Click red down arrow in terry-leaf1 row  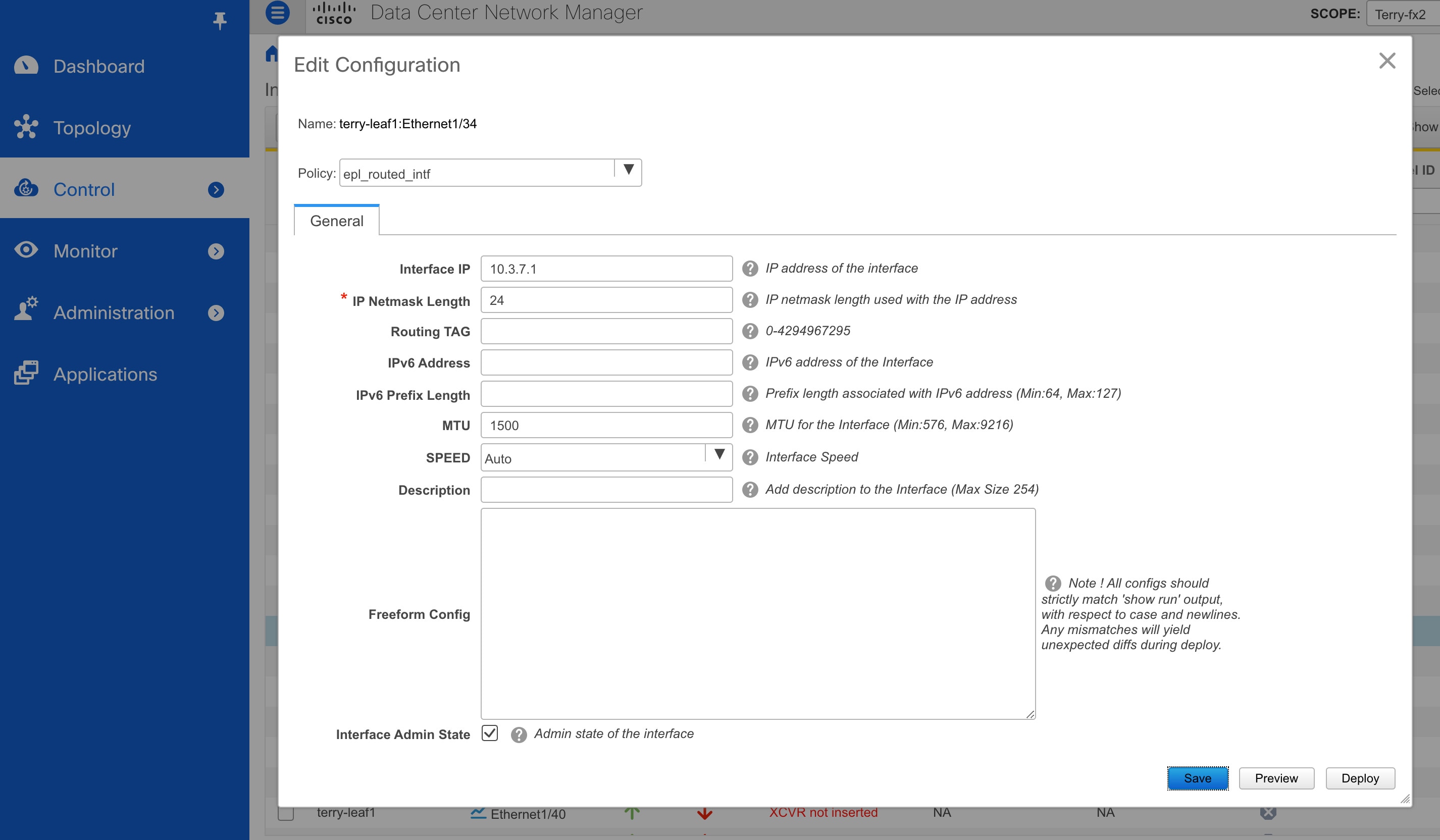(x=704, y=814)
